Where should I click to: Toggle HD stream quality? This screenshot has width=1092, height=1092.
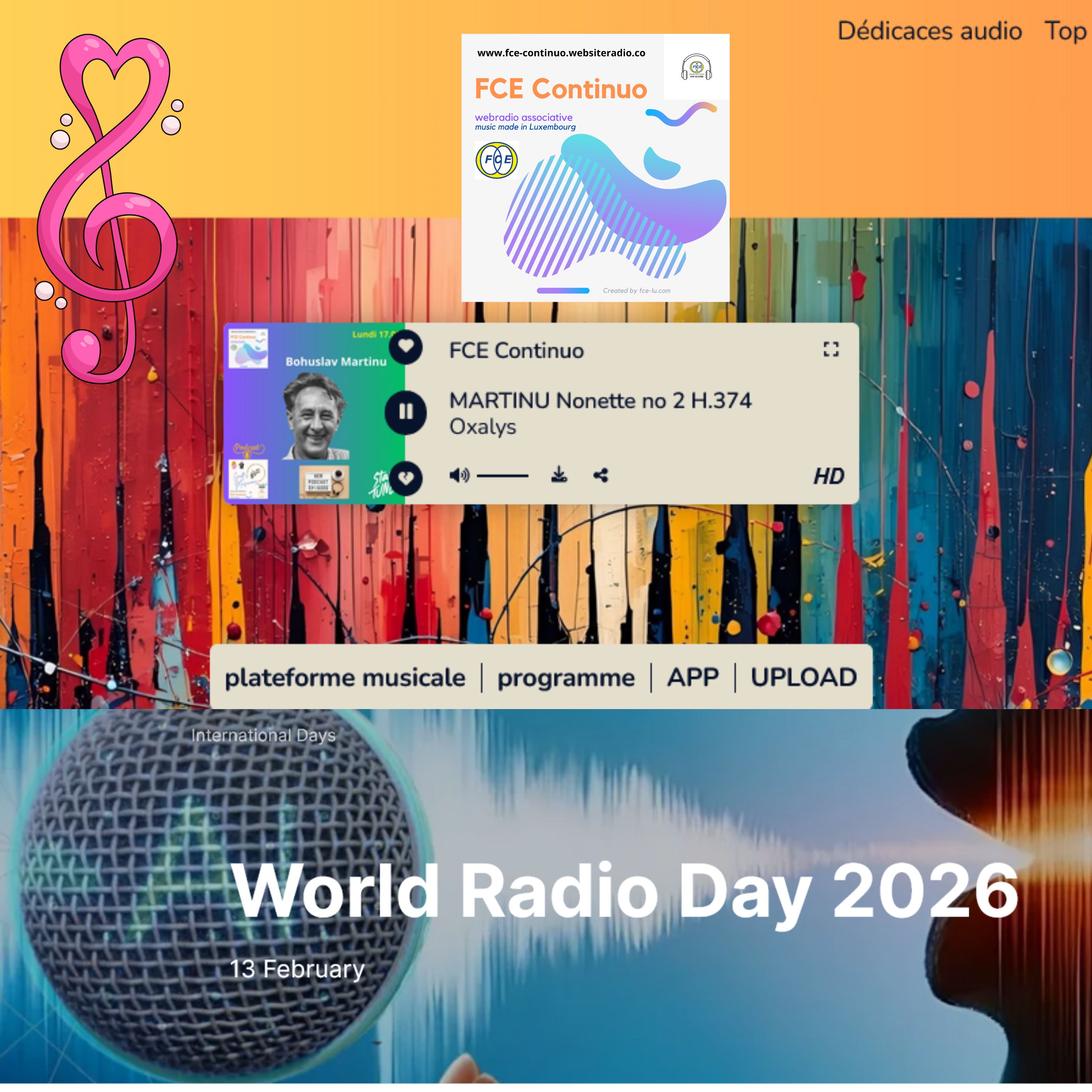click(828, 476)
